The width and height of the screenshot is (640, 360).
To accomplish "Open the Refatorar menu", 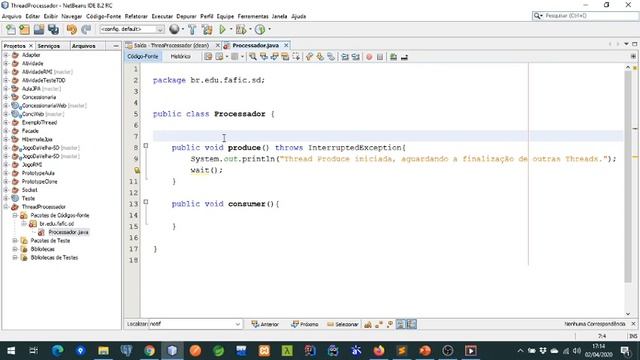I will tap(136, 16).
